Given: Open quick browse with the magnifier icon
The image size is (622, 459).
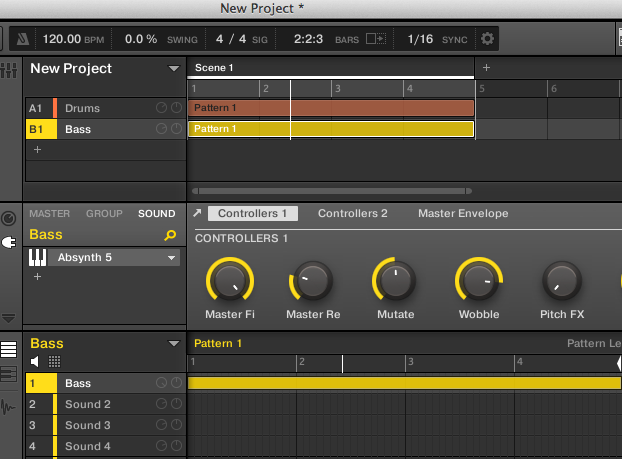Looking at the screenshot, I should click(170, 235).
